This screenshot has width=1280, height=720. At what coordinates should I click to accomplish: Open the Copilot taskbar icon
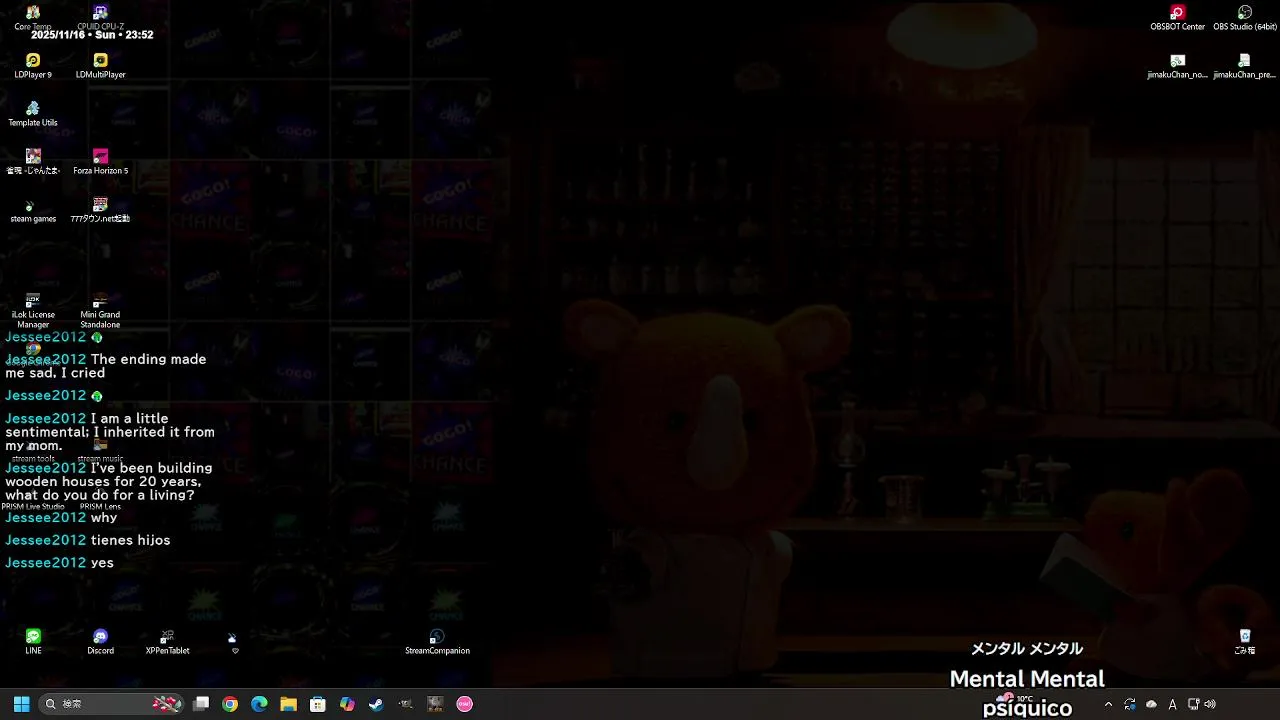click(347, 704)
